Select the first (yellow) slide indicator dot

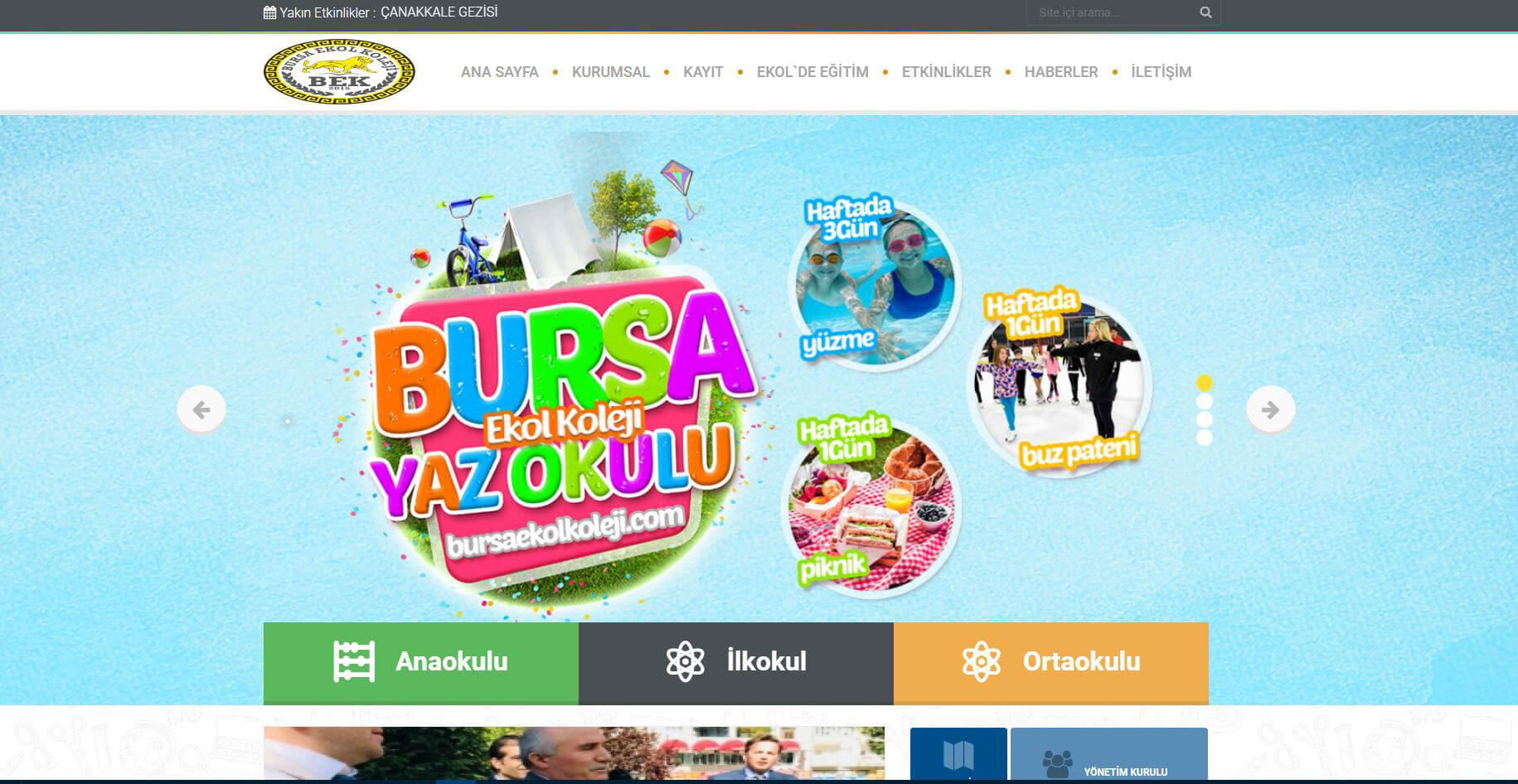point(1205,383)
